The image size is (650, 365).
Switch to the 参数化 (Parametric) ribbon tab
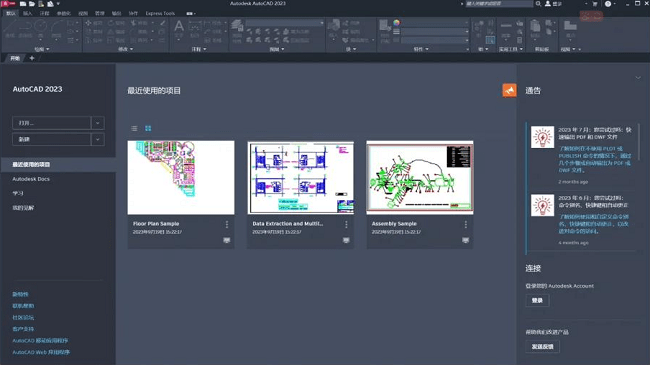click(x=63, y=13)
